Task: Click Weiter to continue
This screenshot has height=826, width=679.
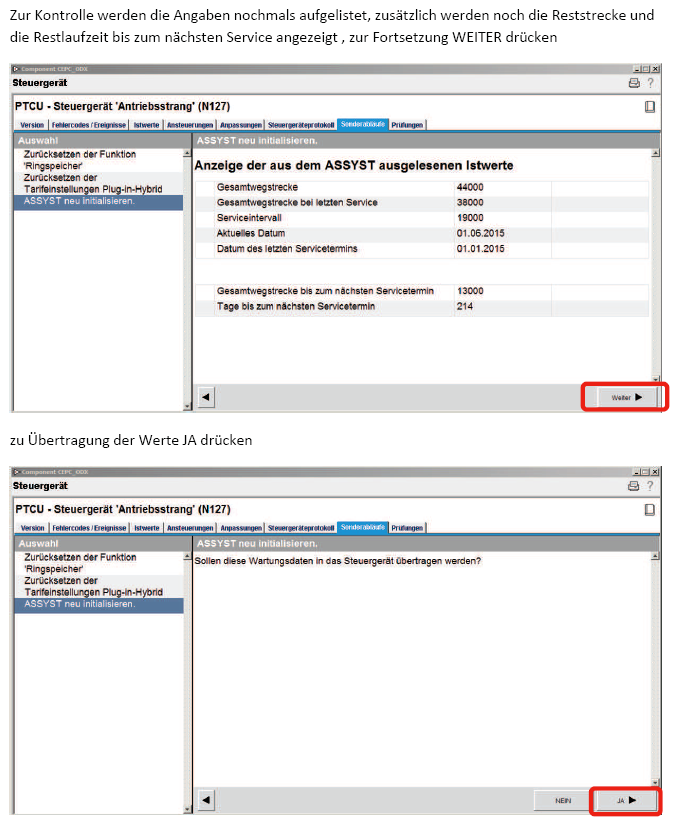Action: 626,397
